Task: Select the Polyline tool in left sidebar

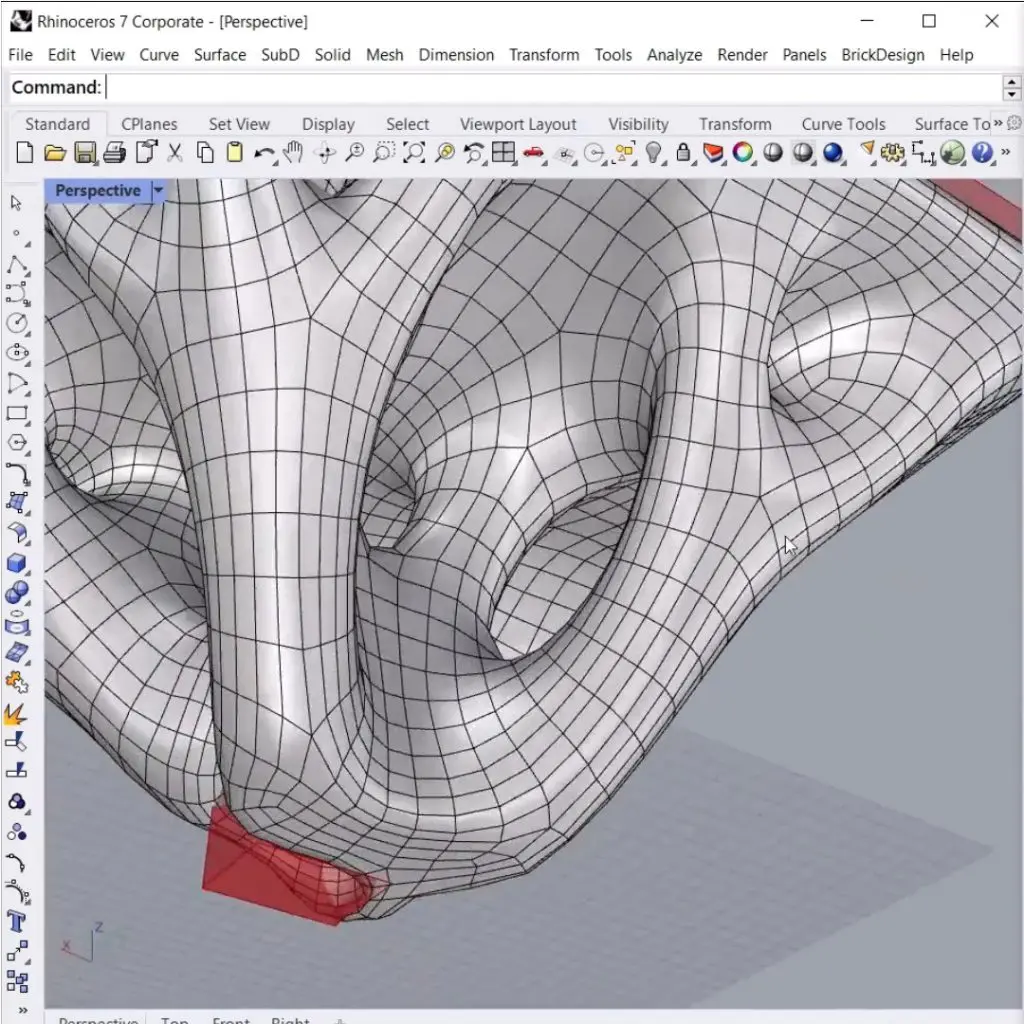Action: click(17, 264)
